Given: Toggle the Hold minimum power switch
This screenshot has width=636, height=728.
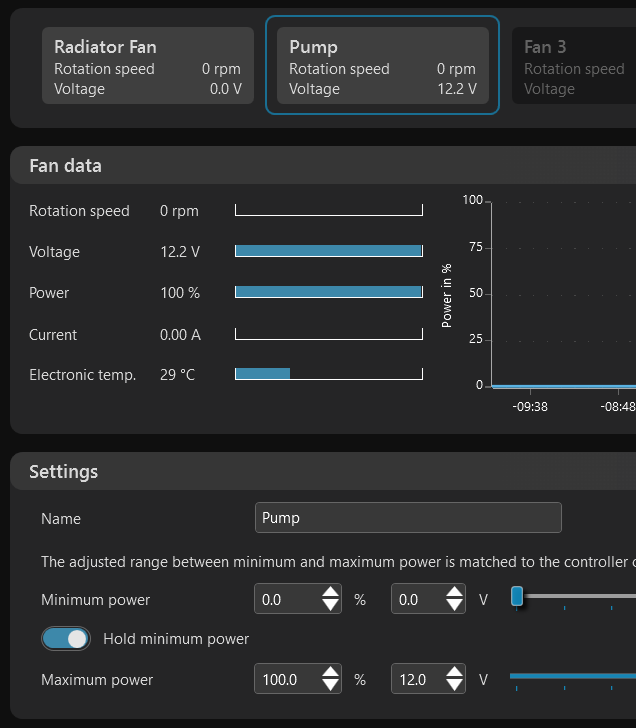Looking at the screenshot, I should pos(65,638).
